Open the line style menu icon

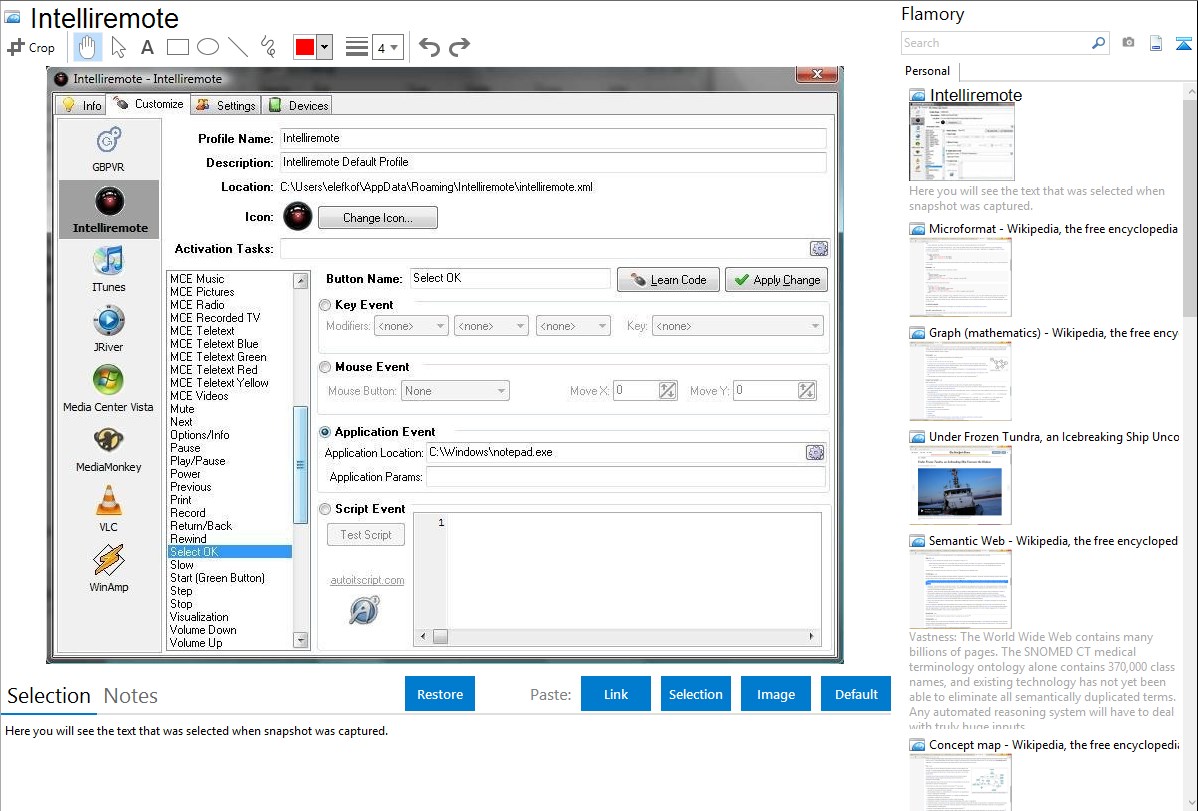click(357, 47)
